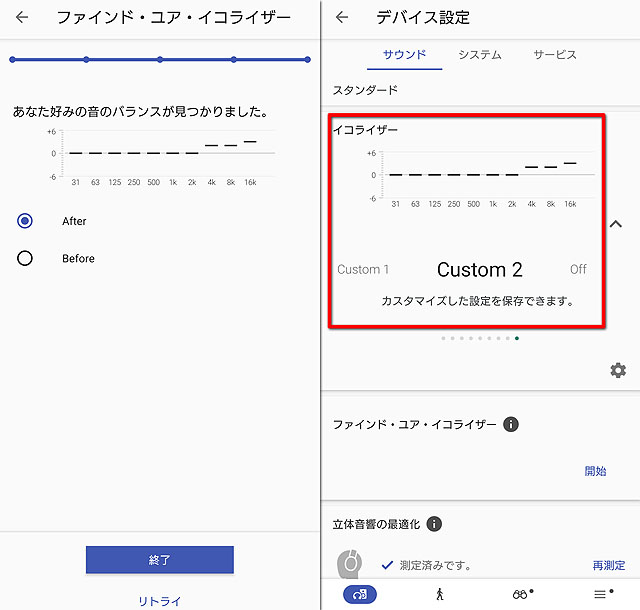Tap back arrow beside デバイス設定 title
640x610 pixels.
342,18
